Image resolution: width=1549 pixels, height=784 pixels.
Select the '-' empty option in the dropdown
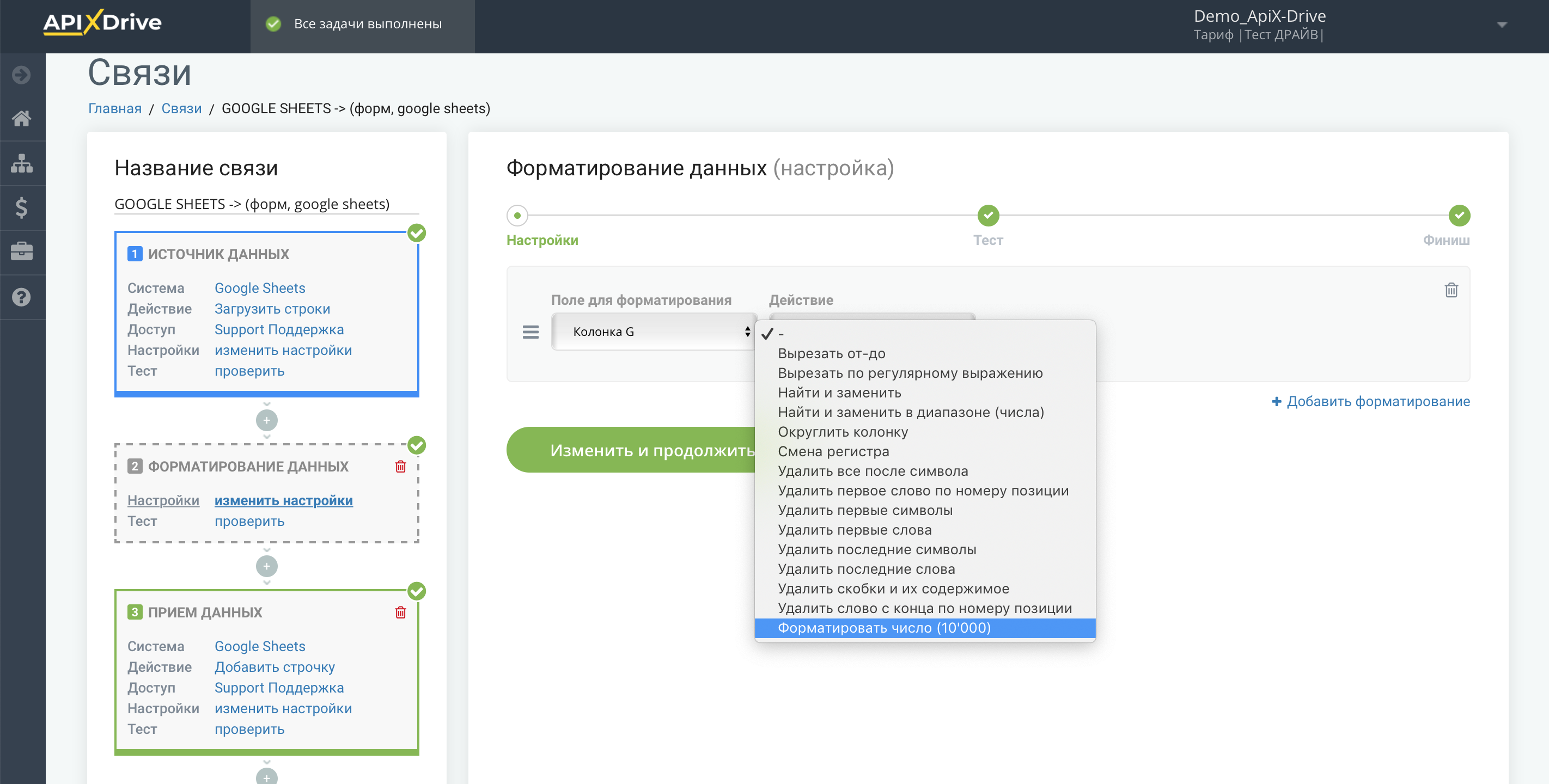[x=925, y=334]
